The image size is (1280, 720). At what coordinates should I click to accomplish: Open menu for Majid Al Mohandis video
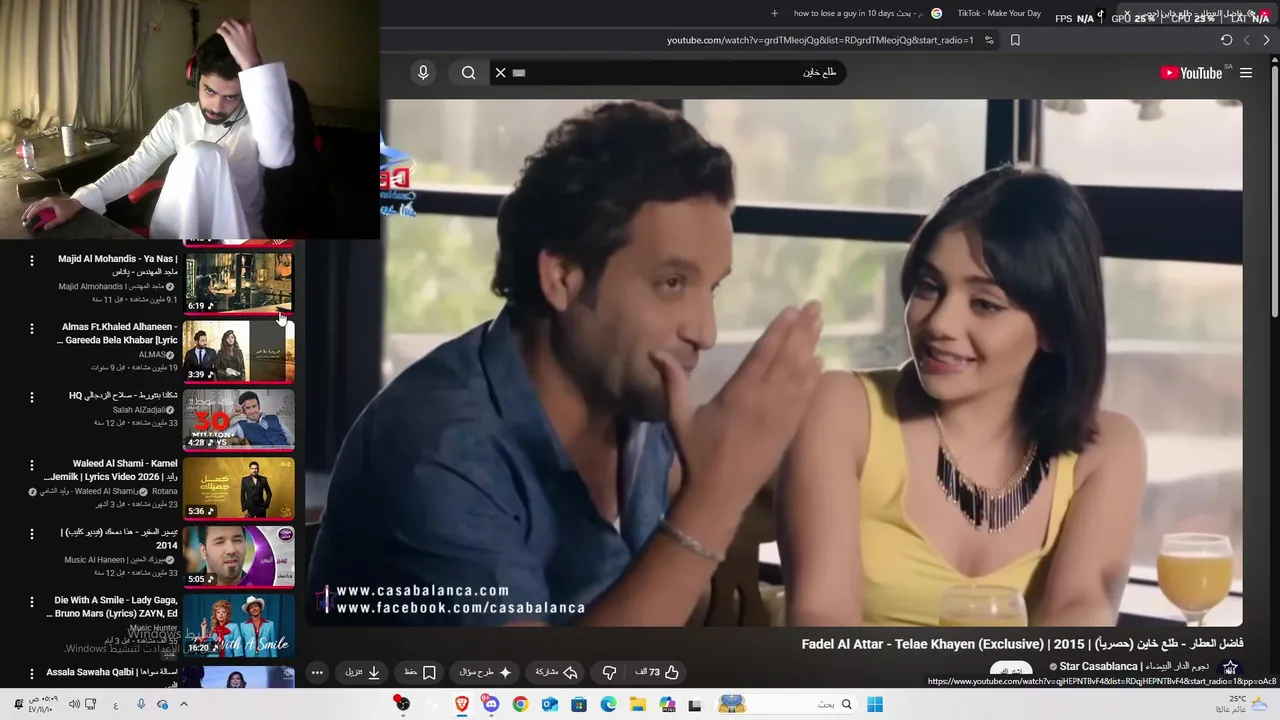(31, 260)
